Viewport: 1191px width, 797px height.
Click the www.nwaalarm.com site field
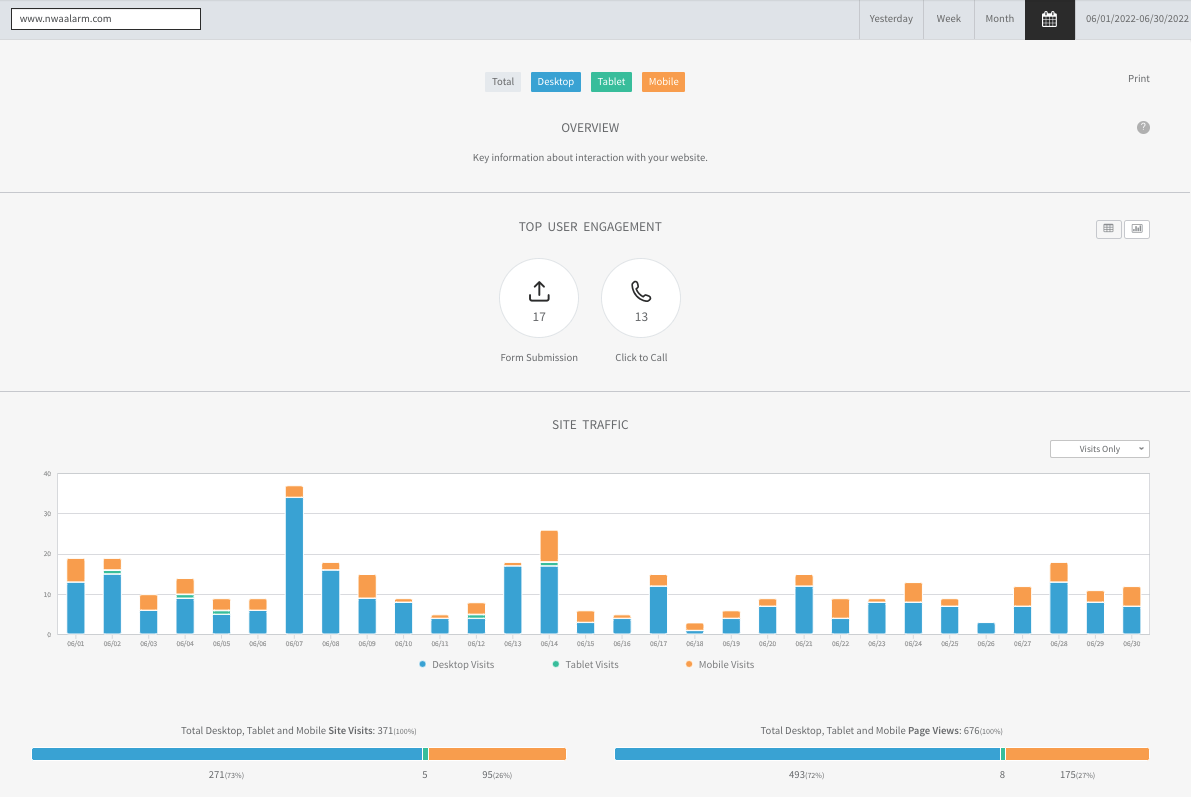[105, 19]
